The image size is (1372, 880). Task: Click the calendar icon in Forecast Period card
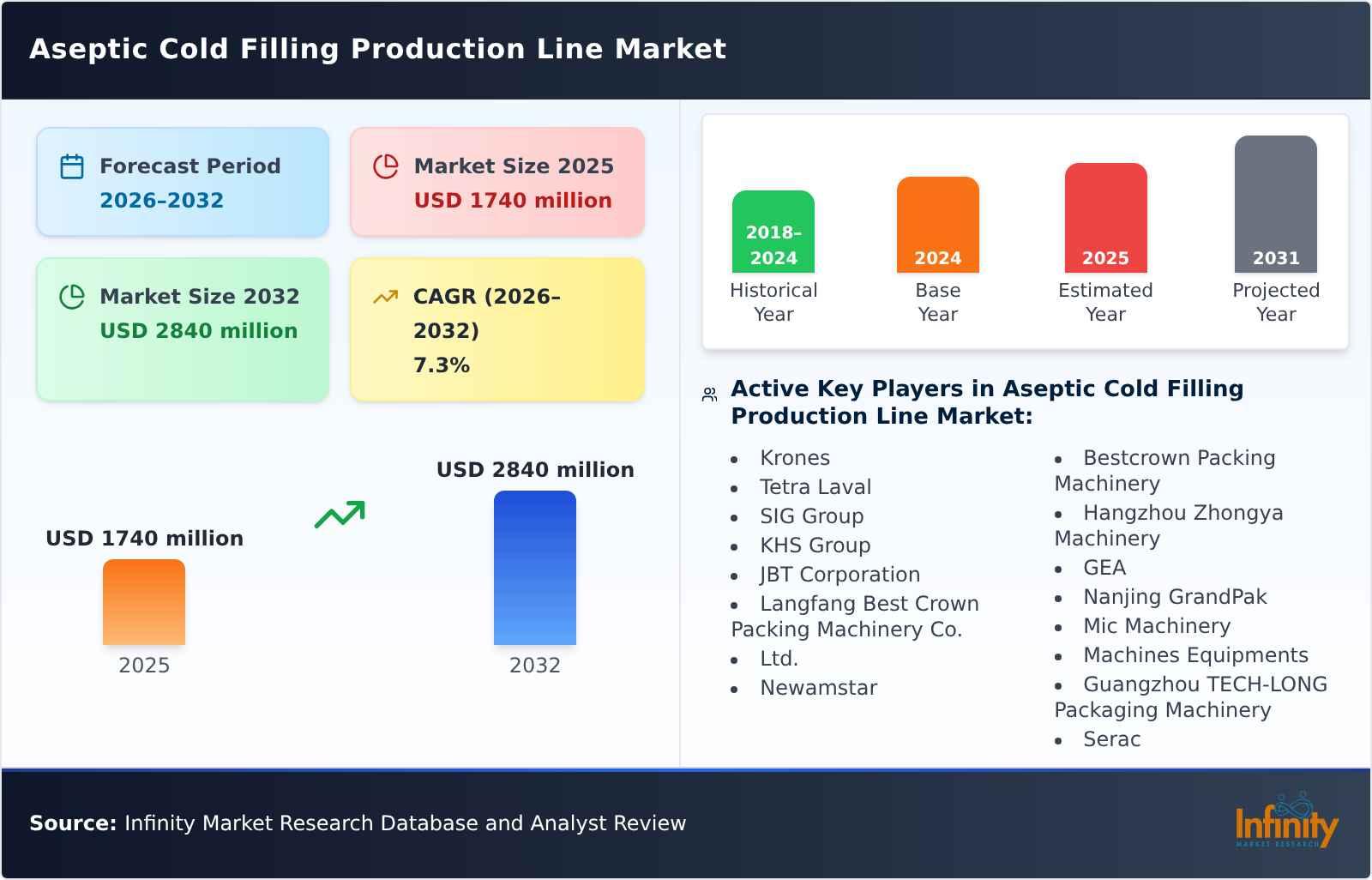point(73,166)
